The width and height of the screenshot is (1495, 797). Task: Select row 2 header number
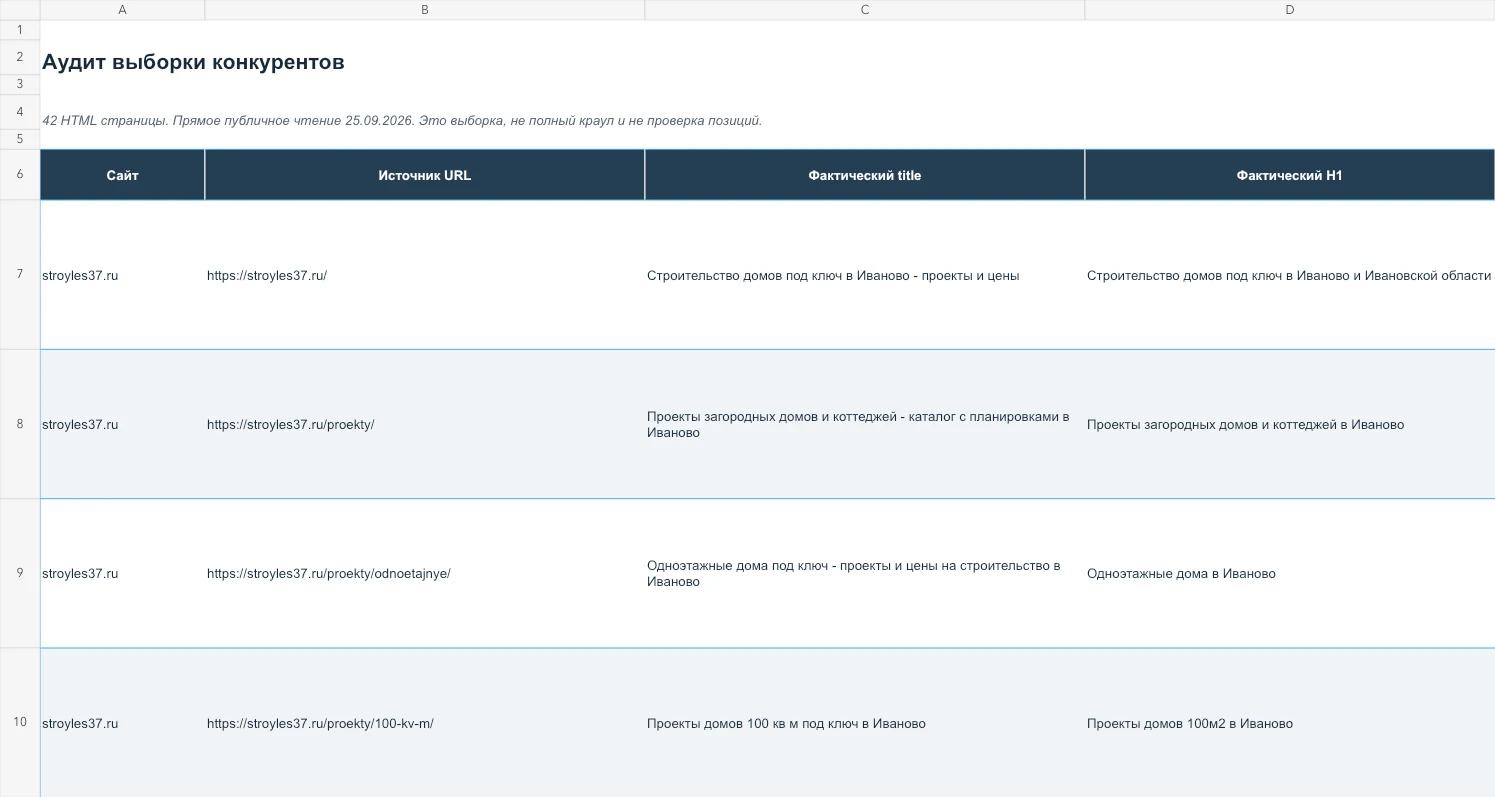click(20, 58)
